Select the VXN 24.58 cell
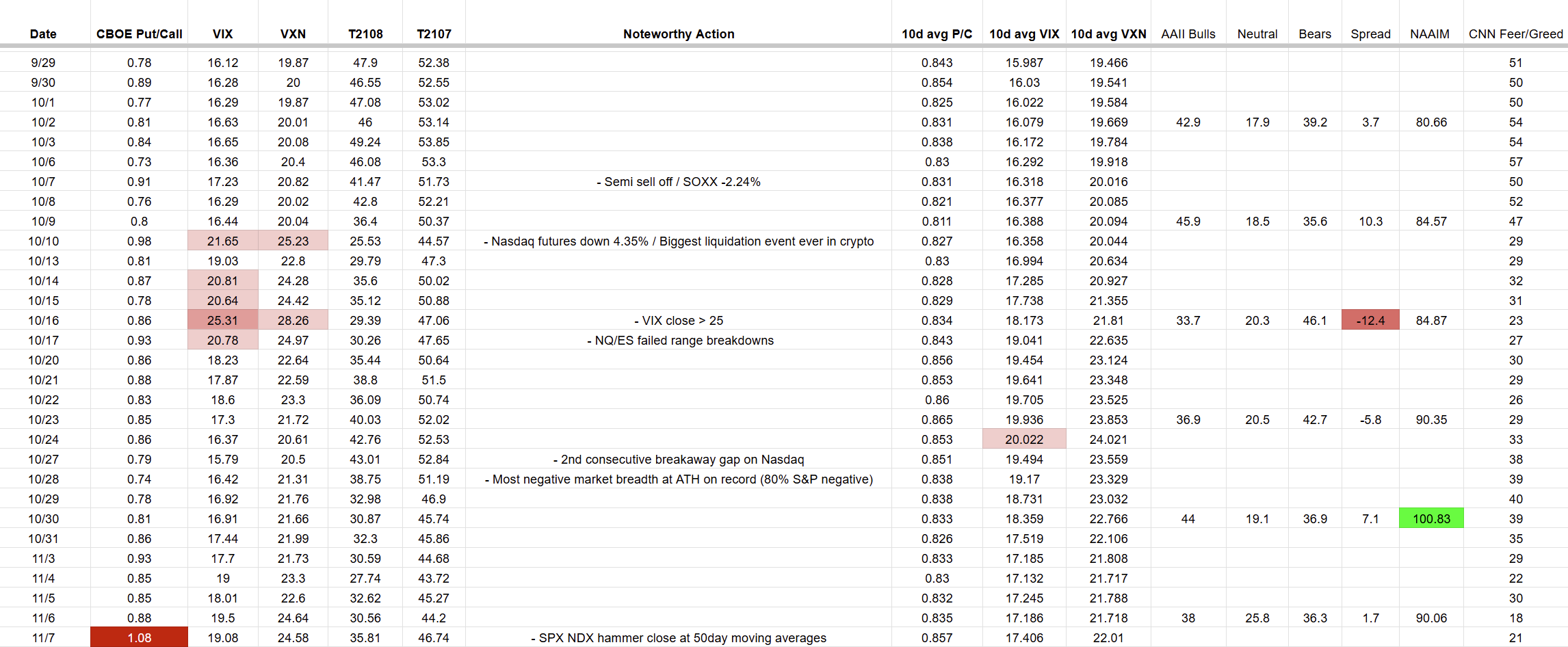This screenshot has height=647, width=1568. point(293,637)
